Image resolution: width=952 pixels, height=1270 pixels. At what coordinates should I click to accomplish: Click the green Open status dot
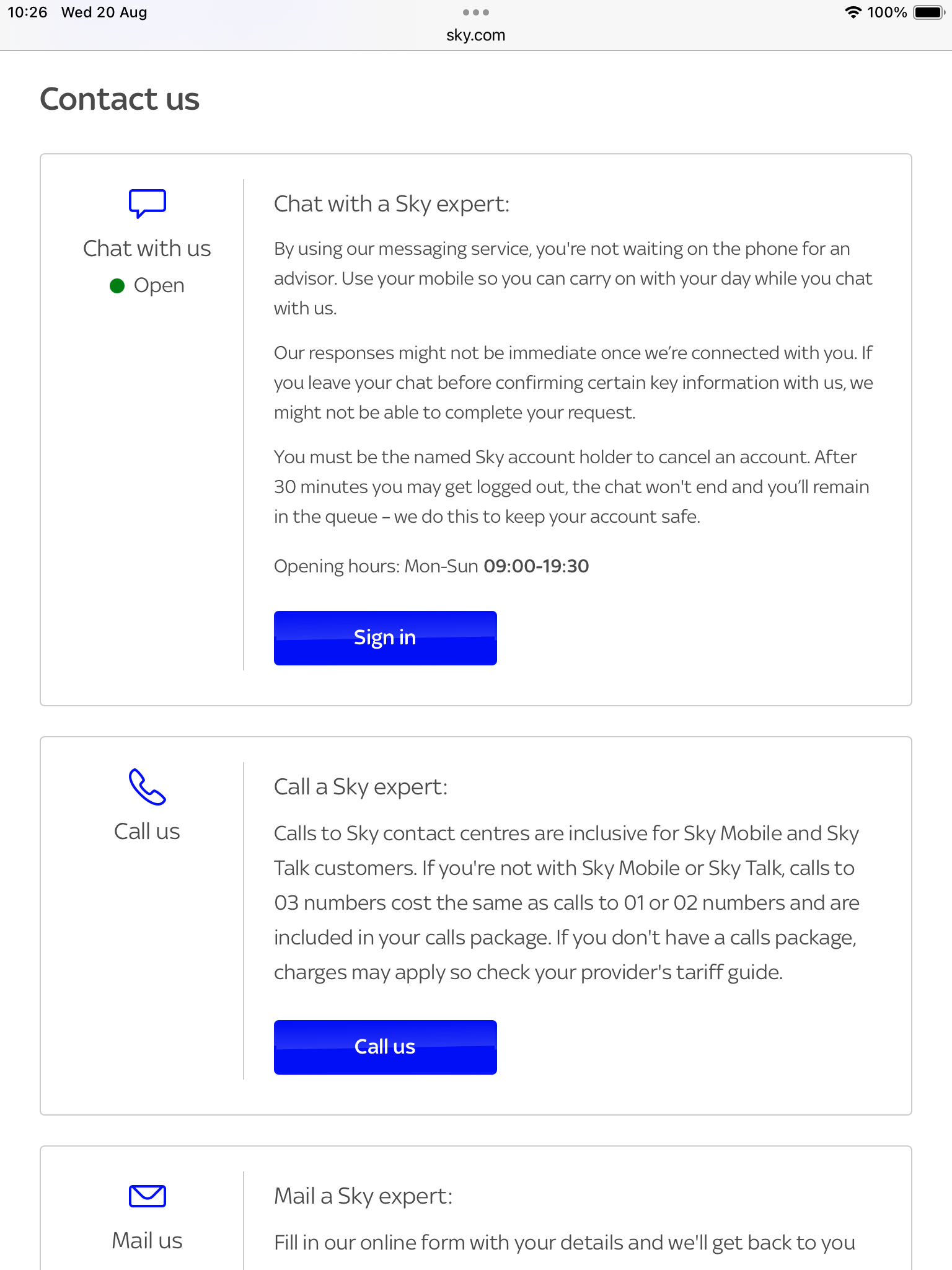point(117,286)
